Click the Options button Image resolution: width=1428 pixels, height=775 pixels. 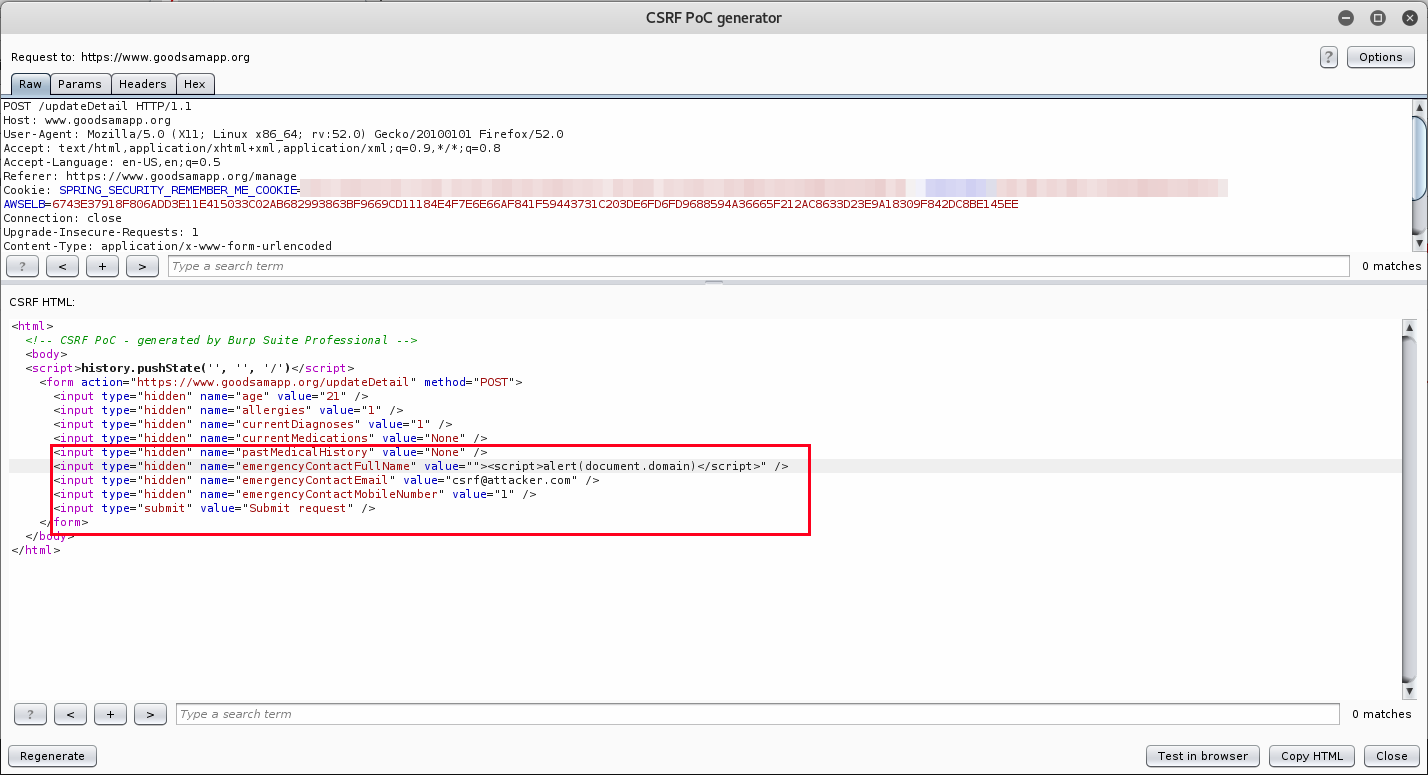coord(1380,57)
